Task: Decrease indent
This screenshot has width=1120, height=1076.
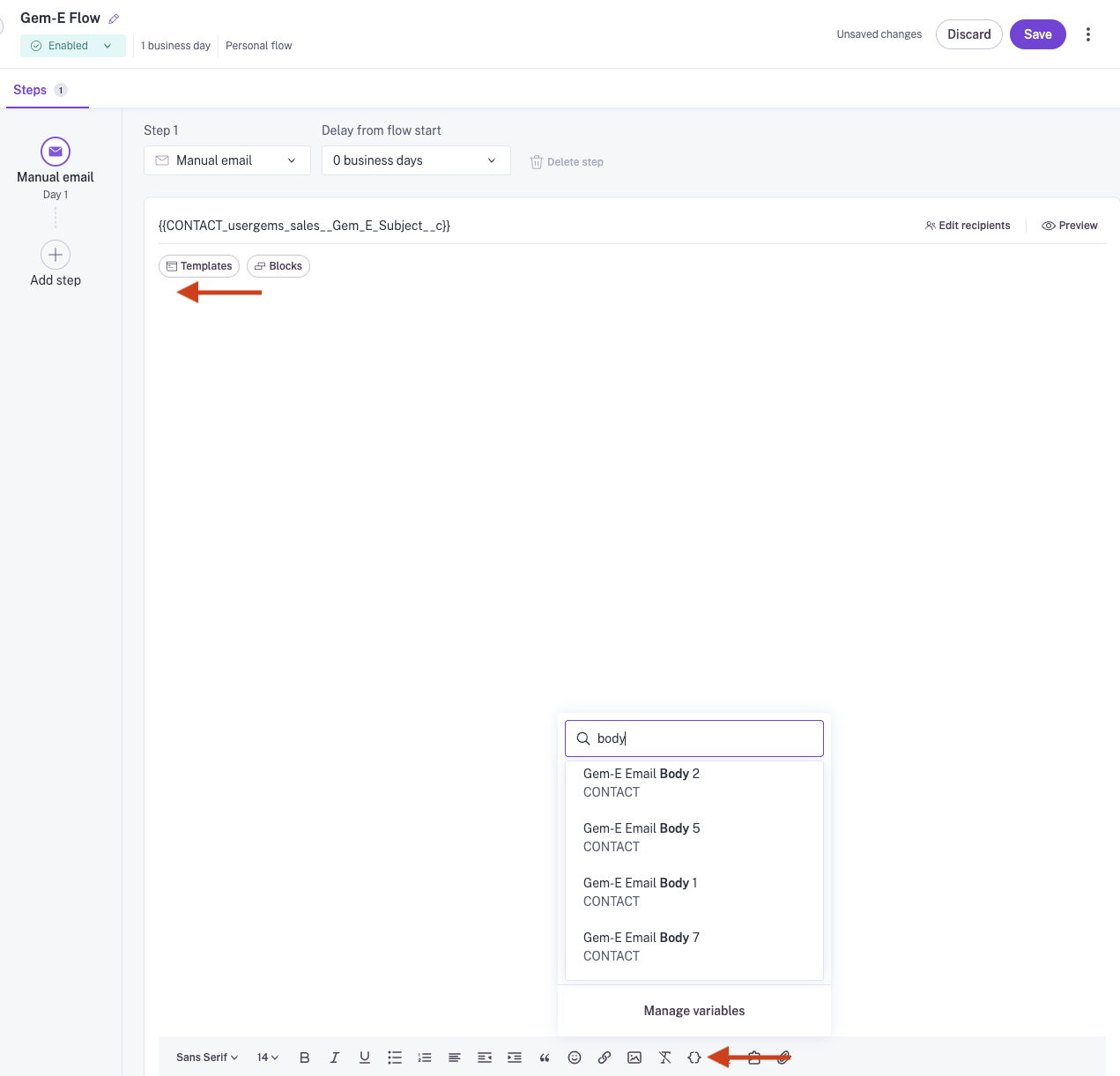Action: point(485,1057)
